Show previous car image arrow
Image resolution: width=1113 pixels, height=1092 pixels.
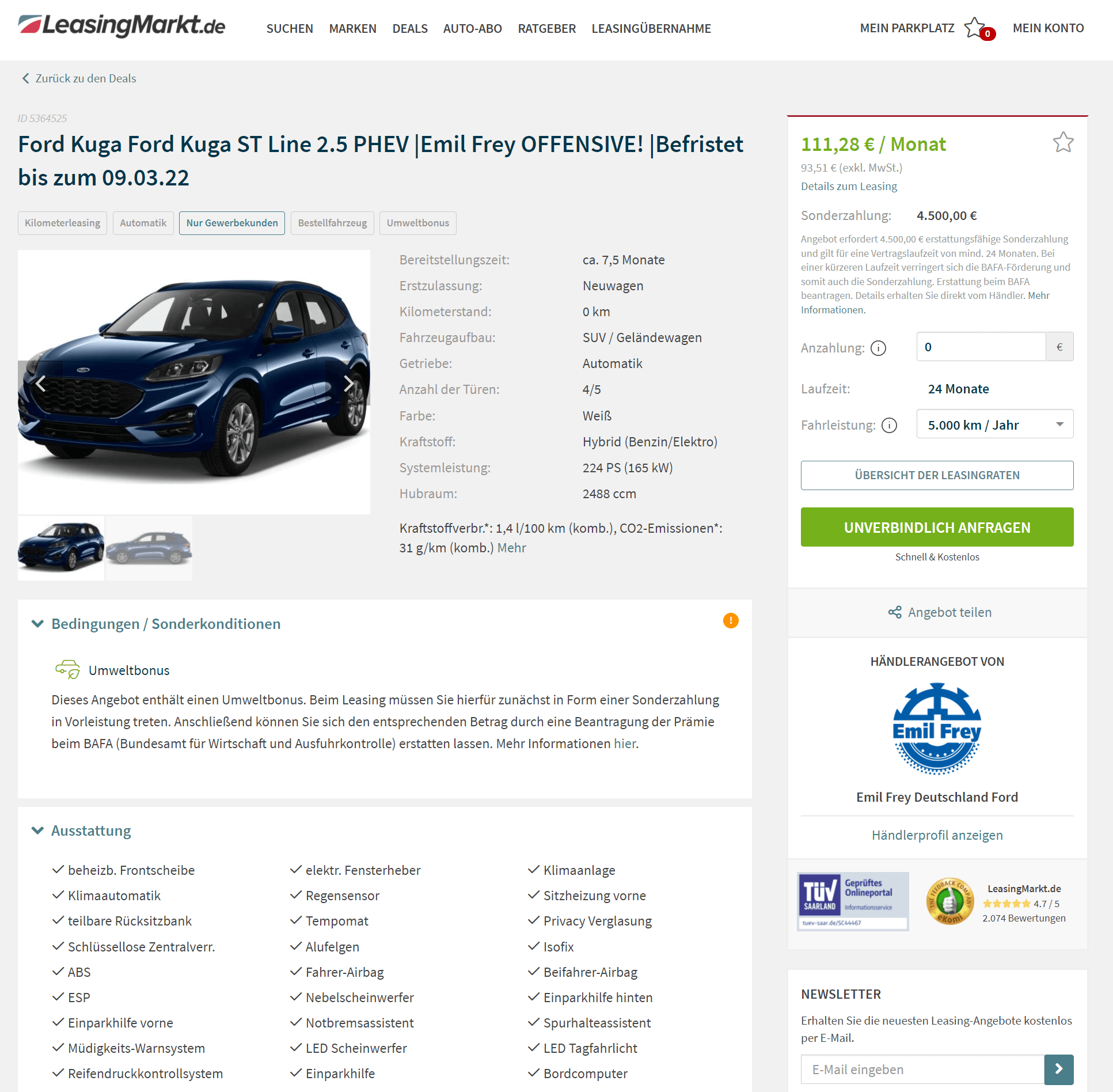[x=40, y=383]
